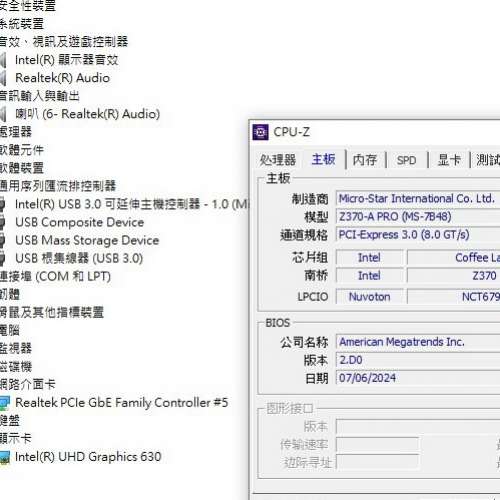Expand 滑鼠及其他指標裝置 category
500x500 pixels.
[52, 312]
